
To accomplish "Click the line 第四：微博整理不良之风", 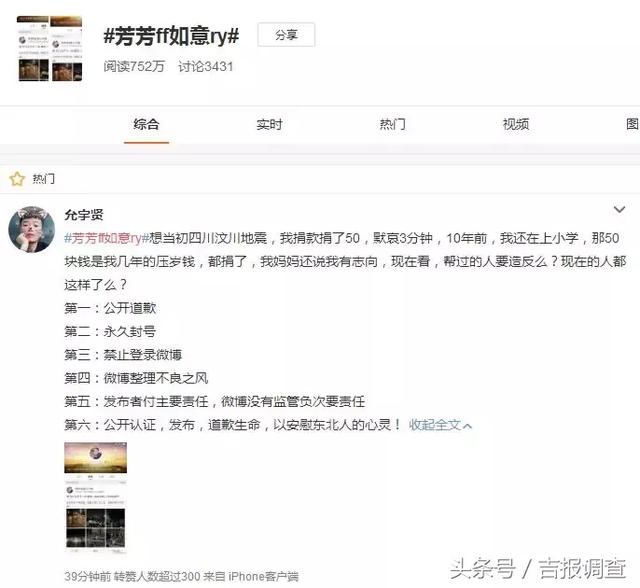I will [x=136, y=378].
